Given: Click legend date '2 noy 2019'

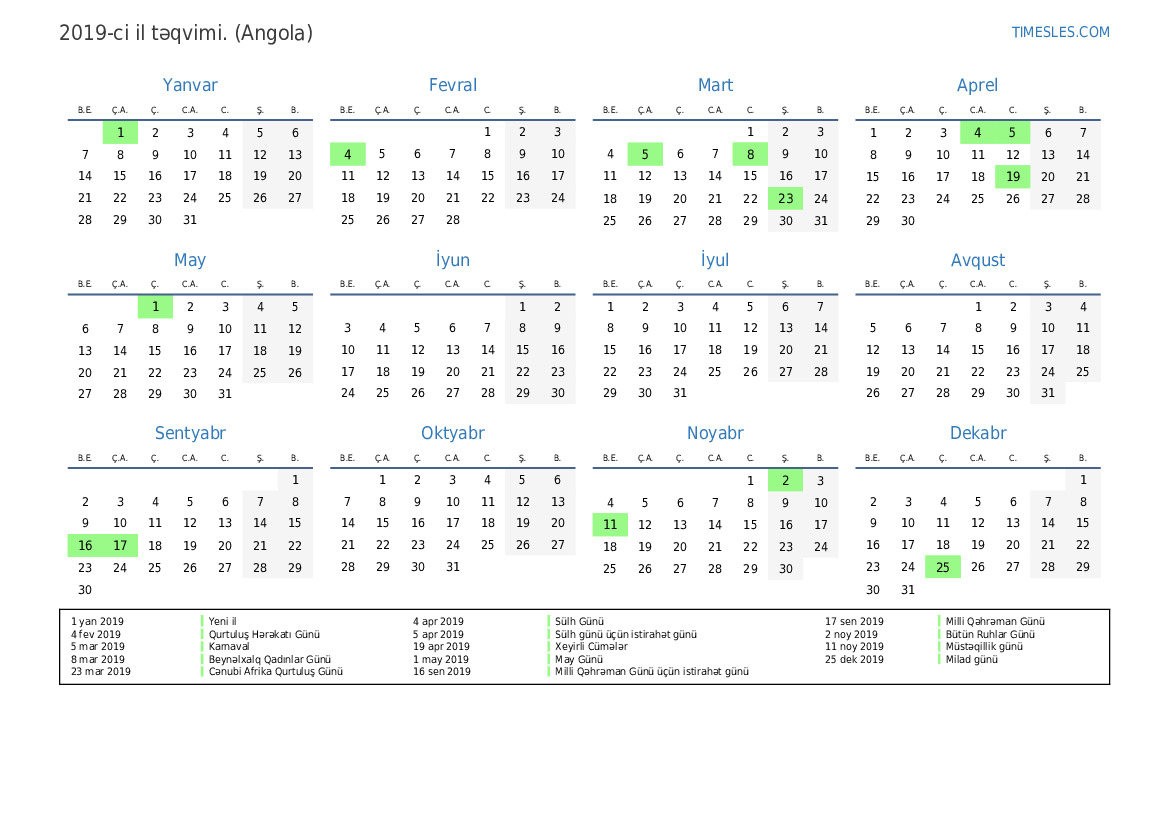Looking at the screenshot, I should click(851, 634).
